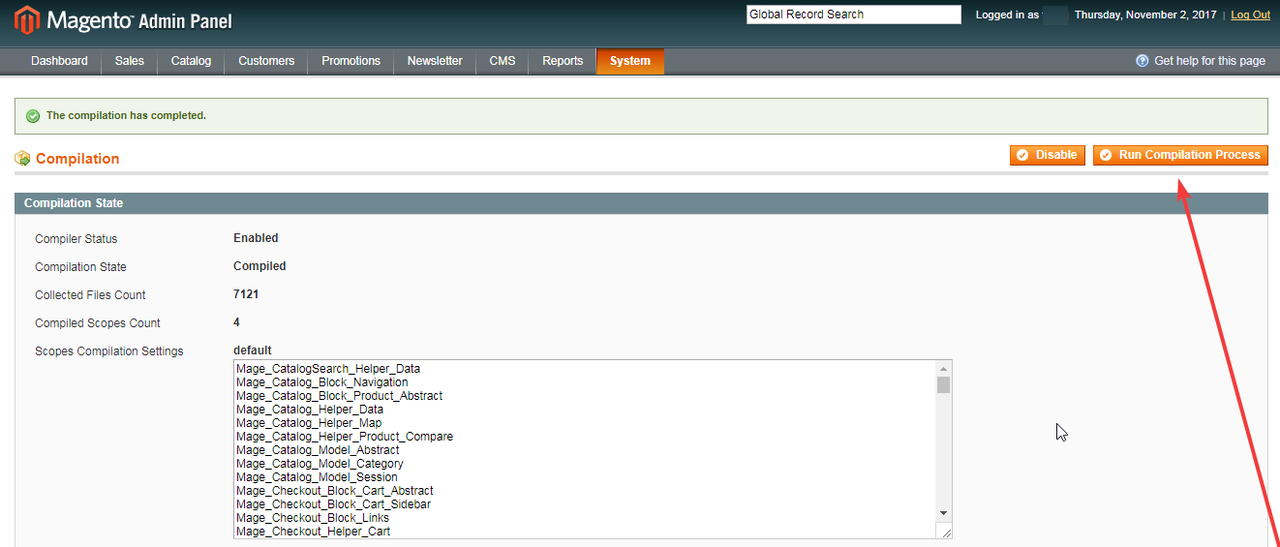Click Mage_Checkout_Block_Links line
This screenshot has height=547, width=1280.
pos(313,518)
